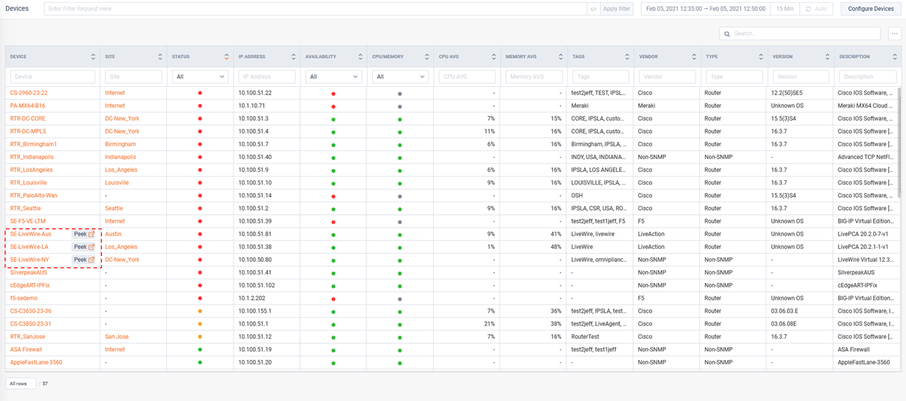Sort by the DEVICE column arrows

pos(93,57)
